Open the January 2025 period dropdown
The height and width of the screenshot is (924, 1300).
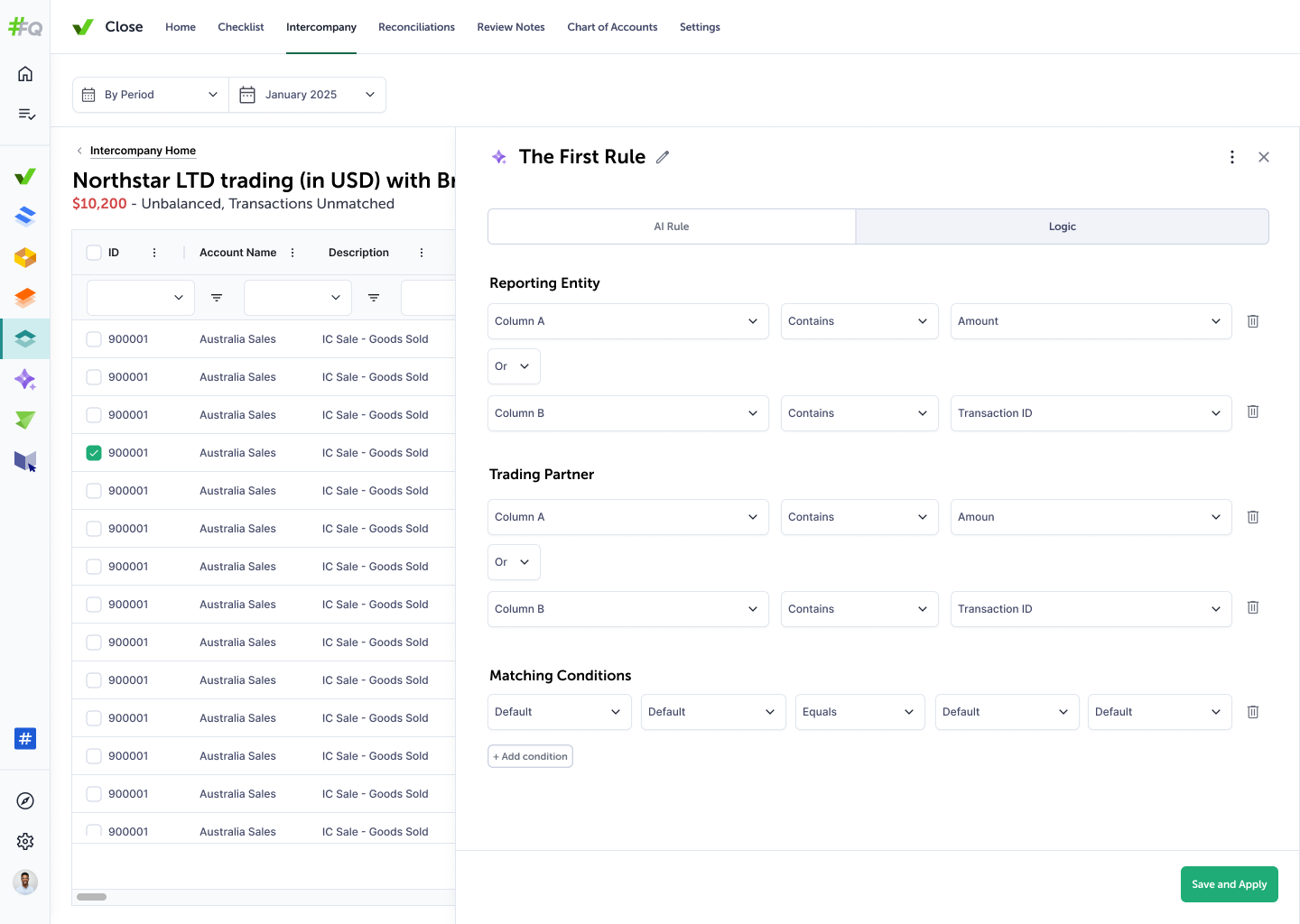308,95
